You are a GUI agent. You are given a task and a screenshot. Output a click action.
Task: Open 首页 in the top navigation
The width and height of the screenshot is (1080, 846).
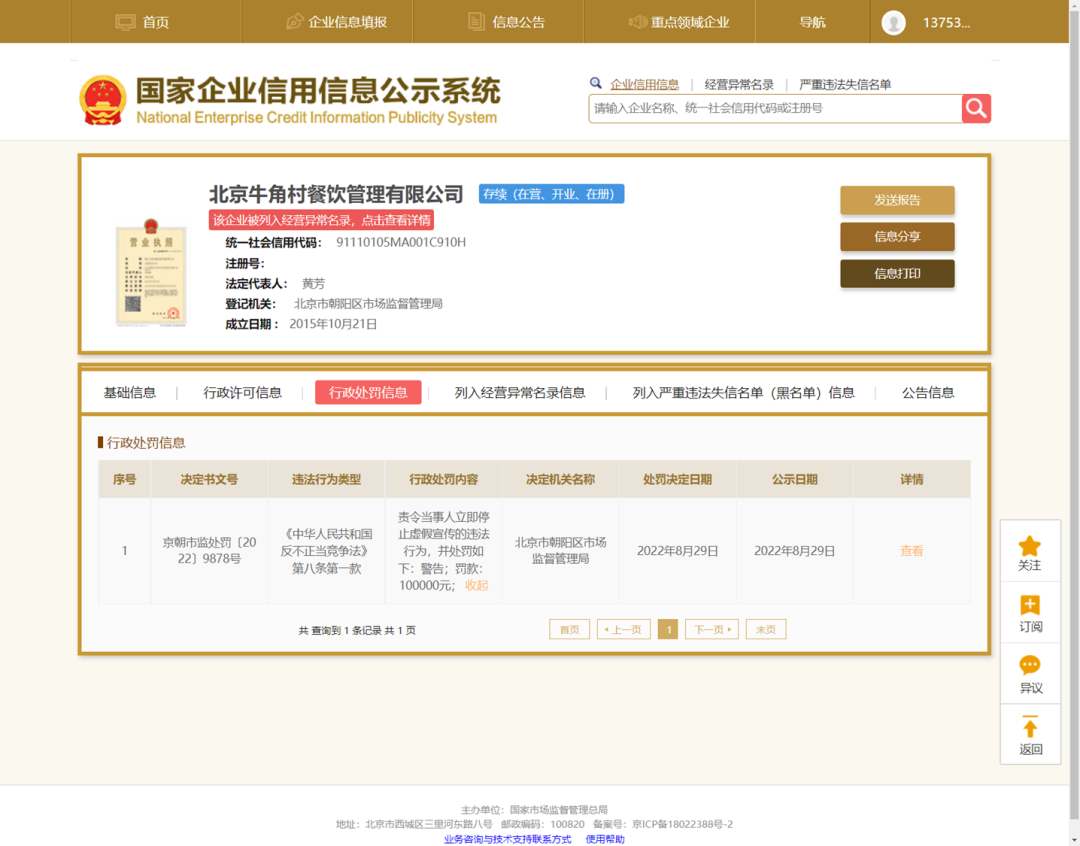pos(142,22)
